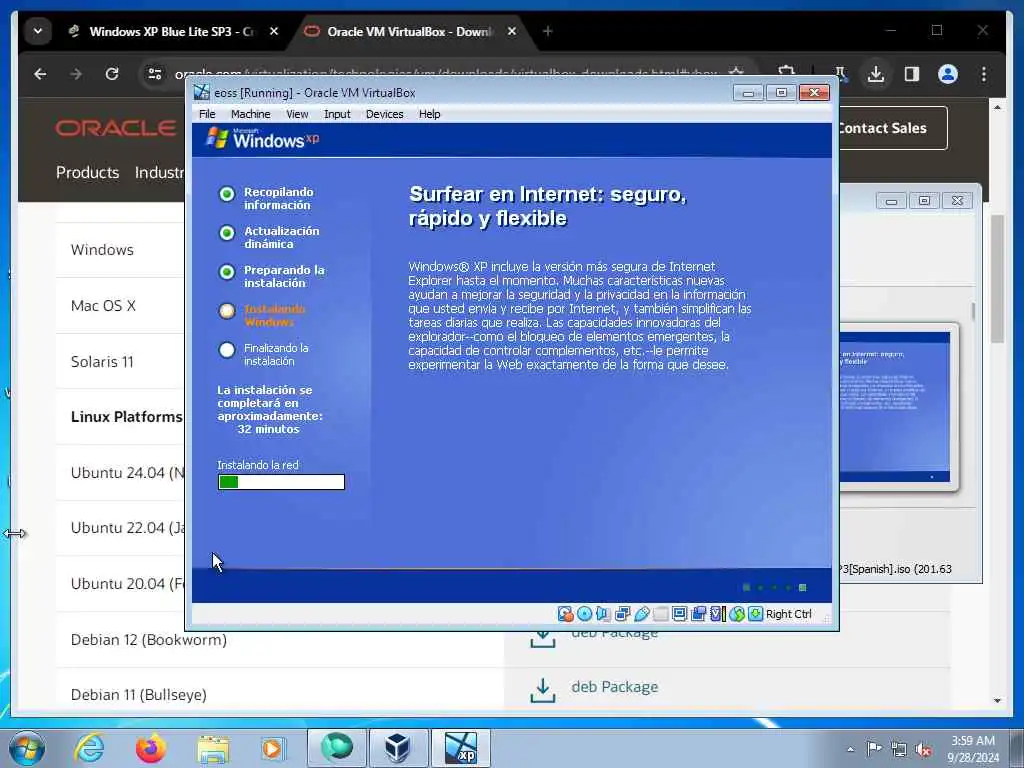Click the greyed shared folders status icon
The width and height of the screenshot is (1024, 768).
click(x=660, y=614)
